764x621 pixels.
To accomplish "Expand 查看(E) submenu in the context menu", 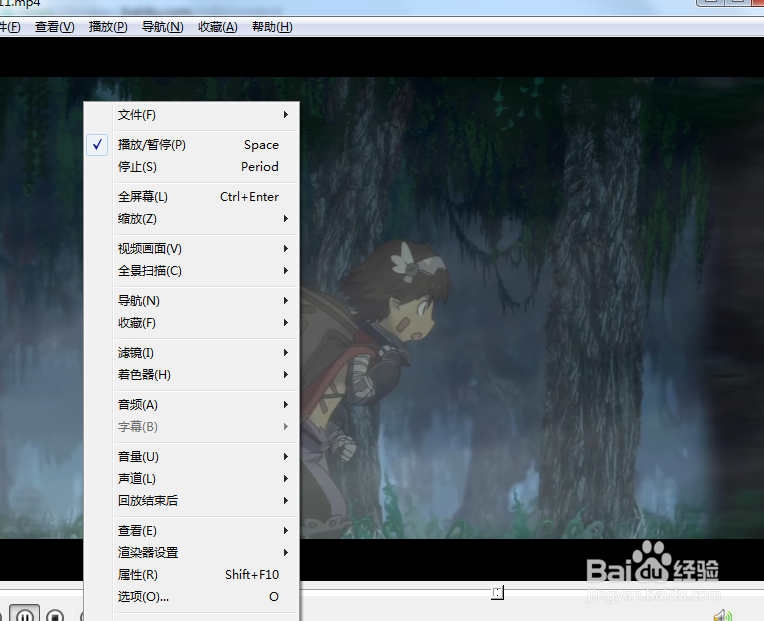I will pos(192,530).
